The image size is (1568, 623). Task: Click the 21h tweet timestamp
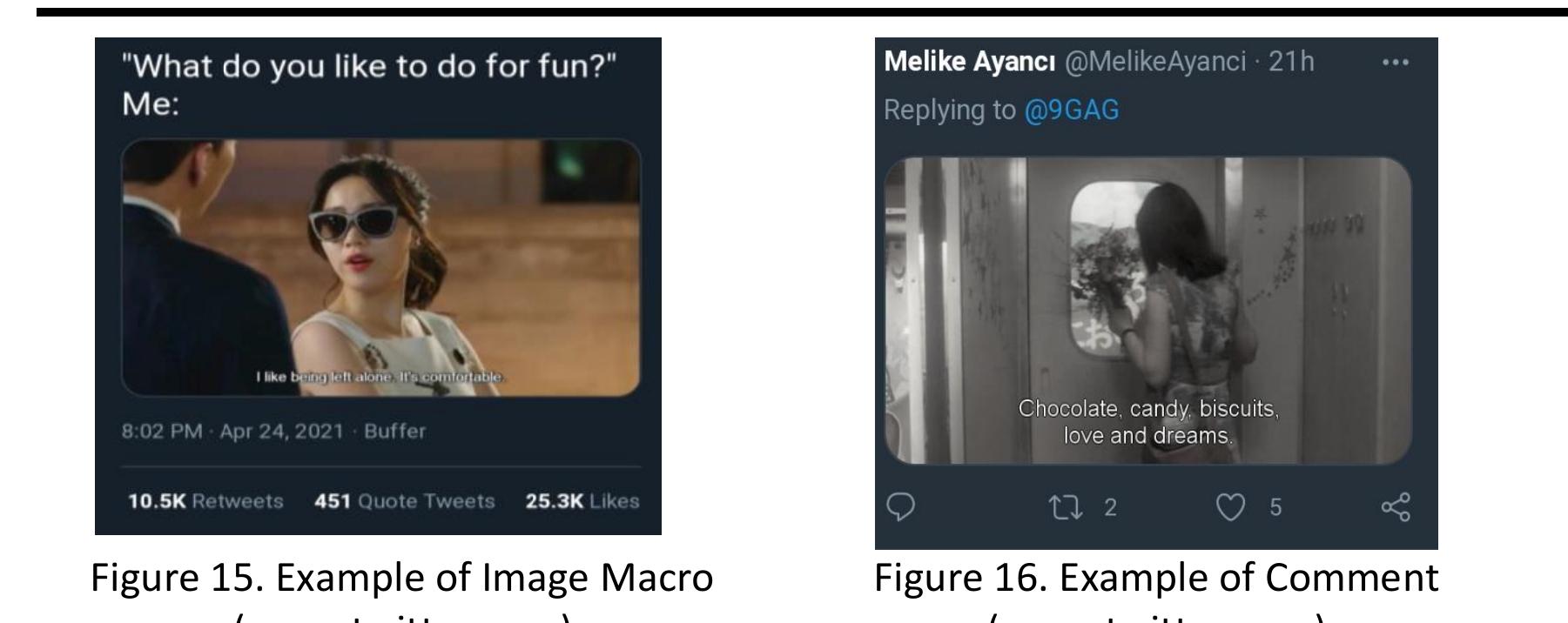(x=1292, y=63)
